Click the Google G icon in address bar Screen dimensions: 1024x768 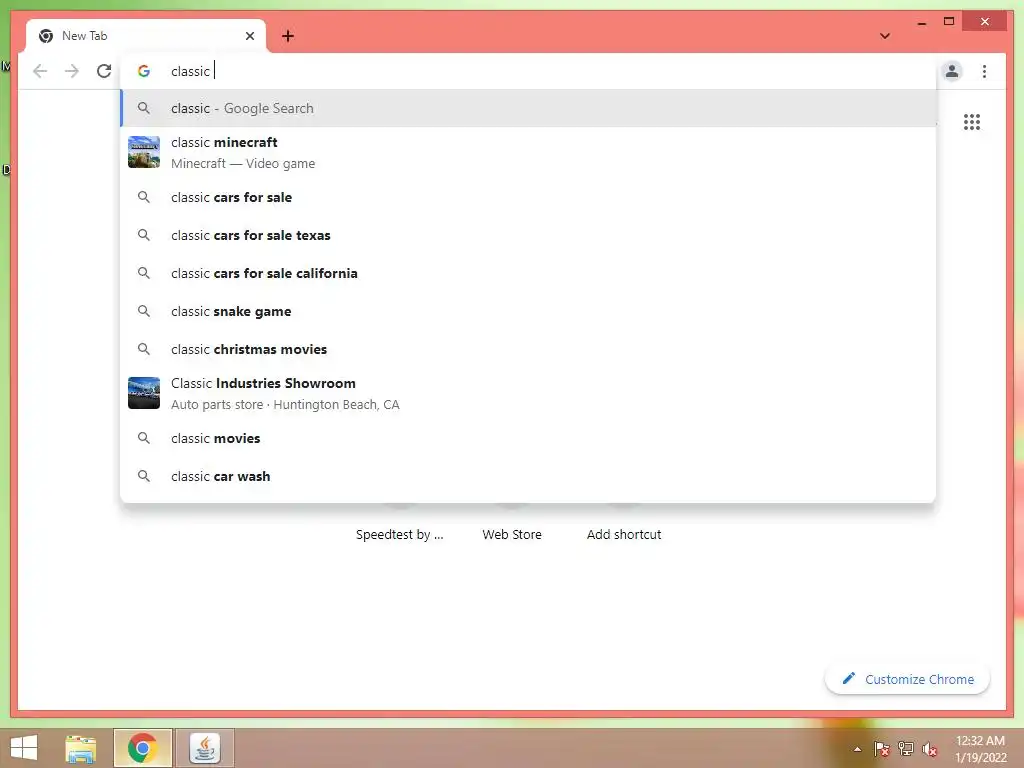coord(144,71)
